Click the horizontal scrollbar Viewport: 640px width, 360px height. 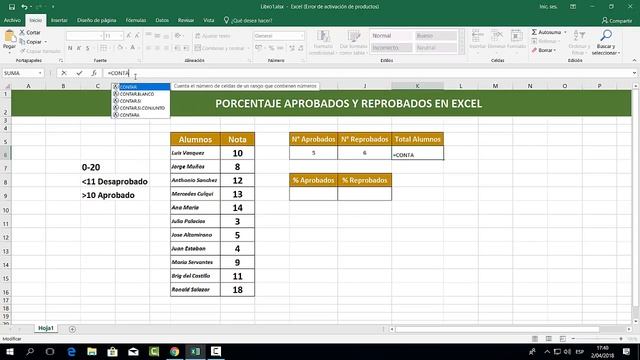pyautogui.click(x=496, y=329)
